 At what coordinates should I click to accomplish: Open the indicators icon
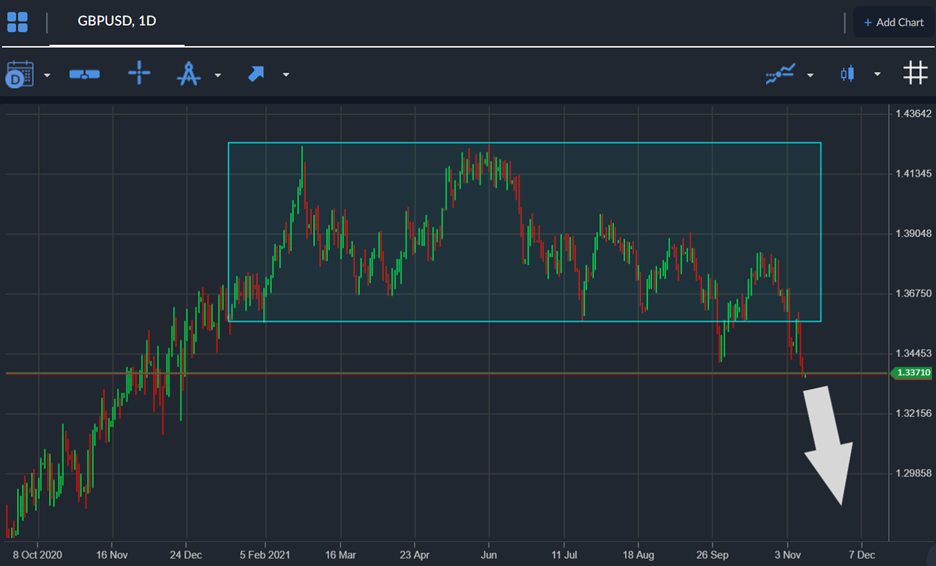780,74
